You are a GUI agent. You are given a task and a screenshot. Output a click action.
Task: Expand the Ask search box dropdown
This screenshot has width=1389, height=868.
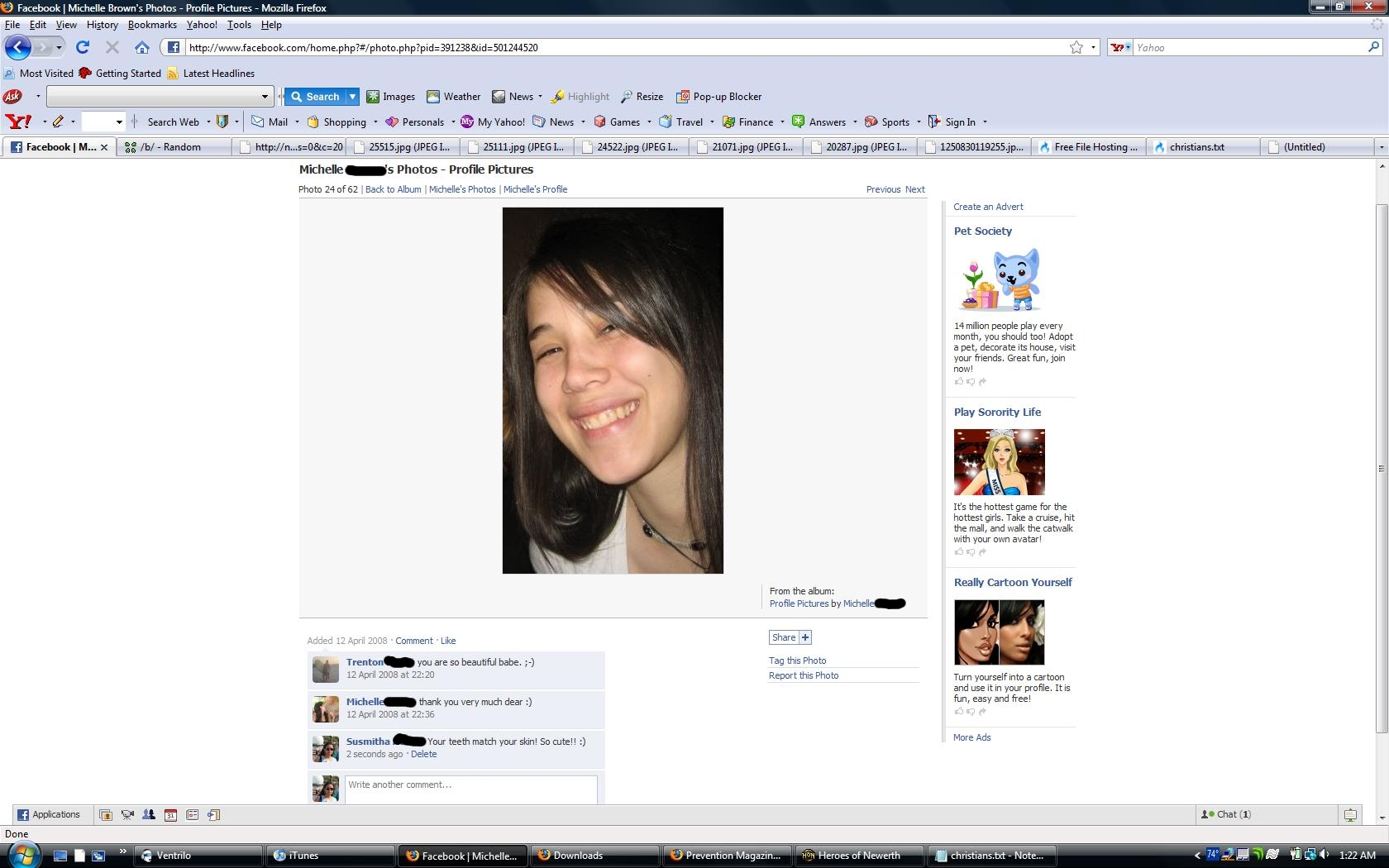pos(265,97)
